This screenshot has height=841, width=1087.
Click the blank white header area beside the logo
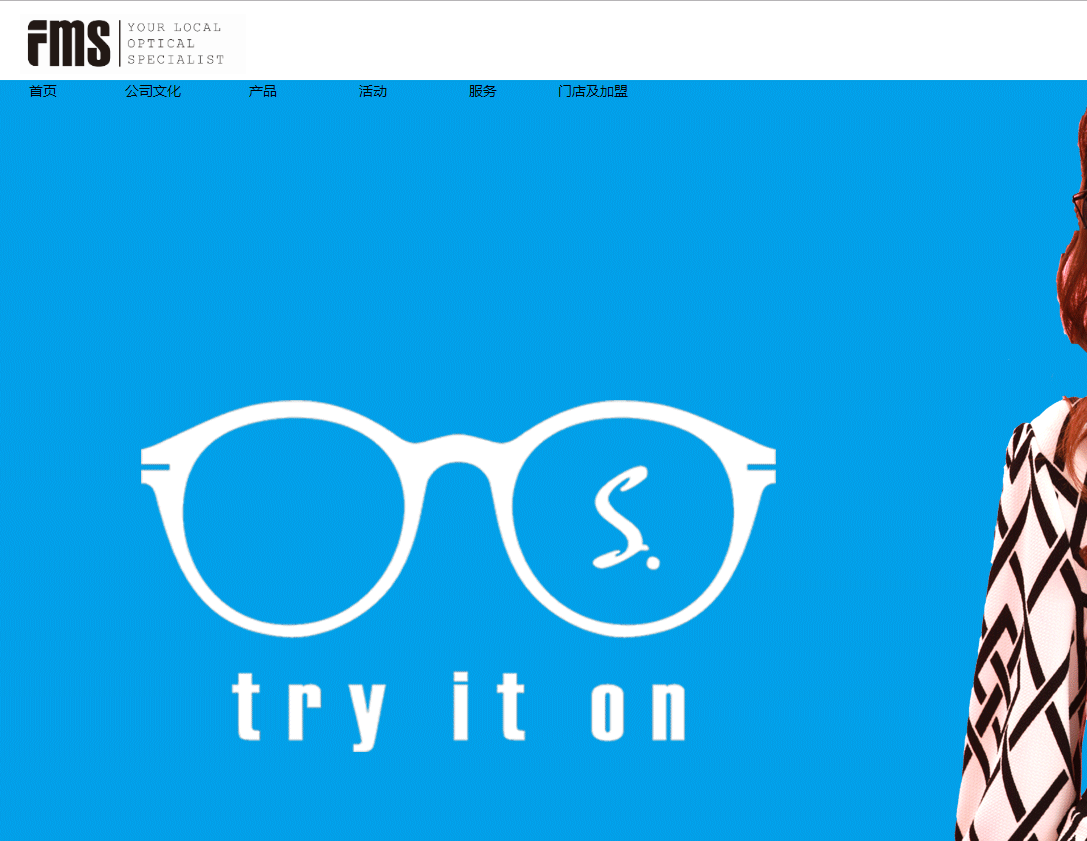click(650, 42)
